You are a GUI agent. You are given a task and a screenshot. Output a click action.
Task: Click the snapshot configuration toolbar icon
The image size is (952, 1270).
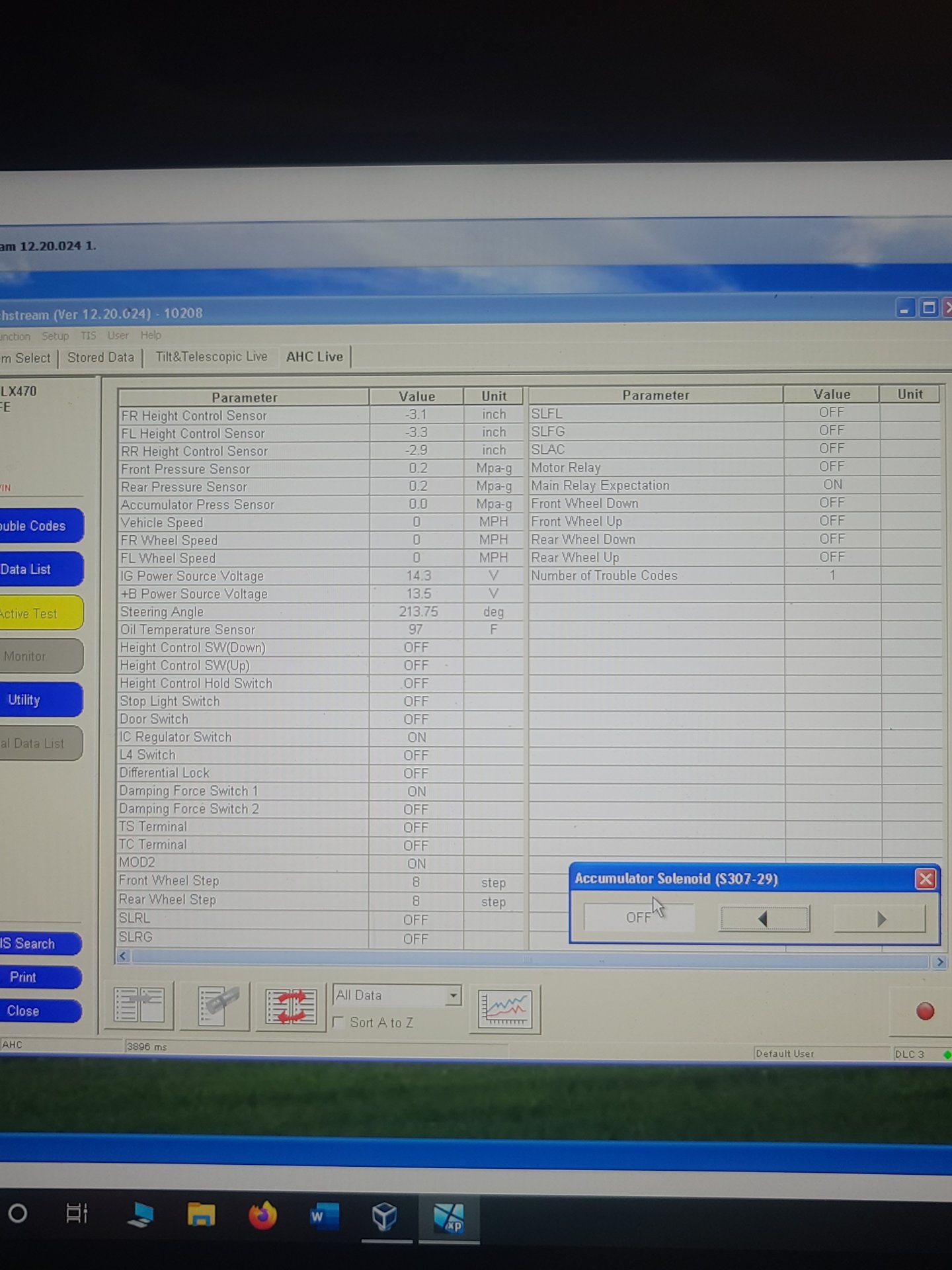click(216, 1006)
